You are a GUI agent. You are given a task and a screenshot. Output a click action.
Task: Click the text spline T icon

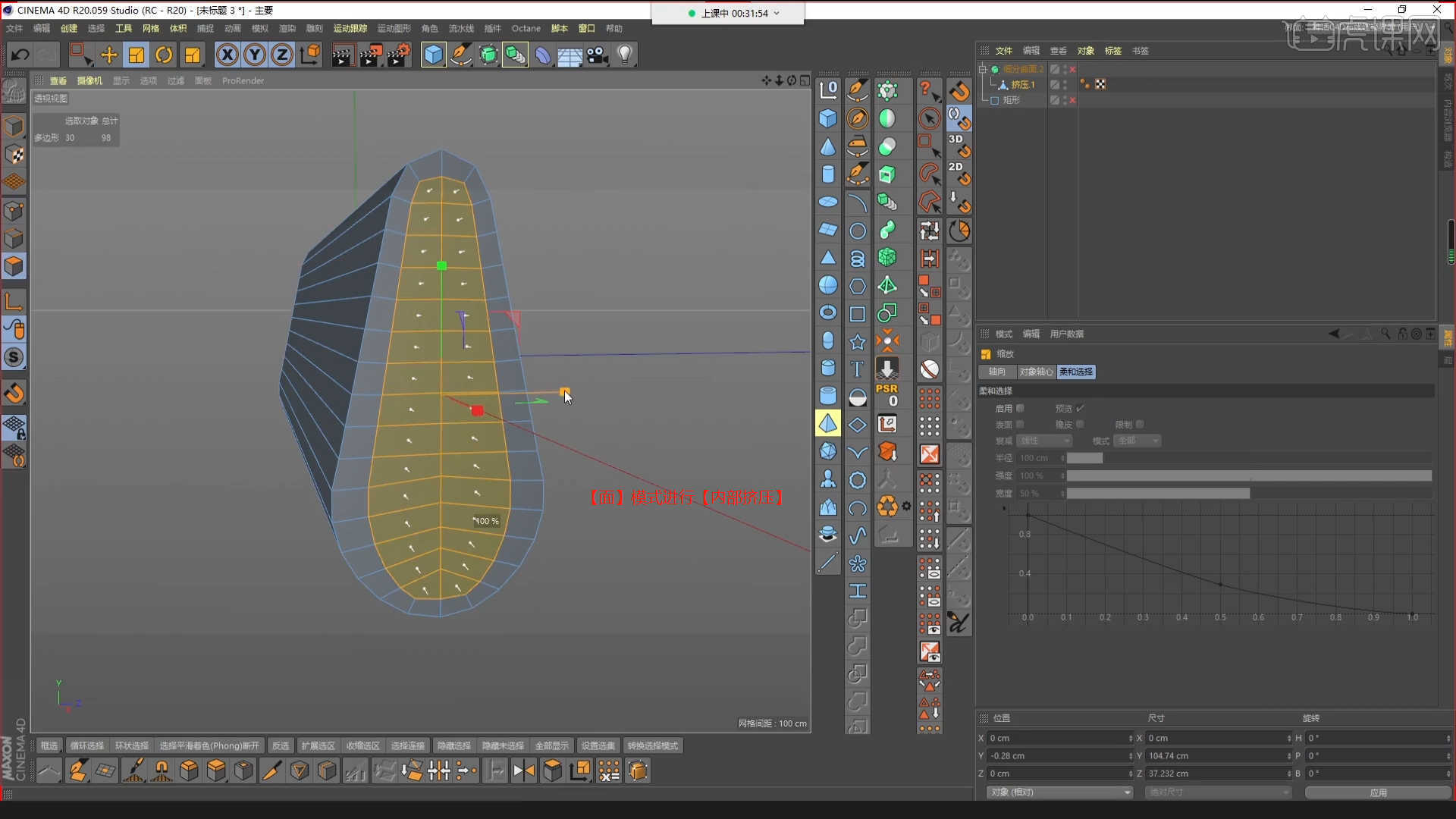pyautogui.click(x=857, y=369)
